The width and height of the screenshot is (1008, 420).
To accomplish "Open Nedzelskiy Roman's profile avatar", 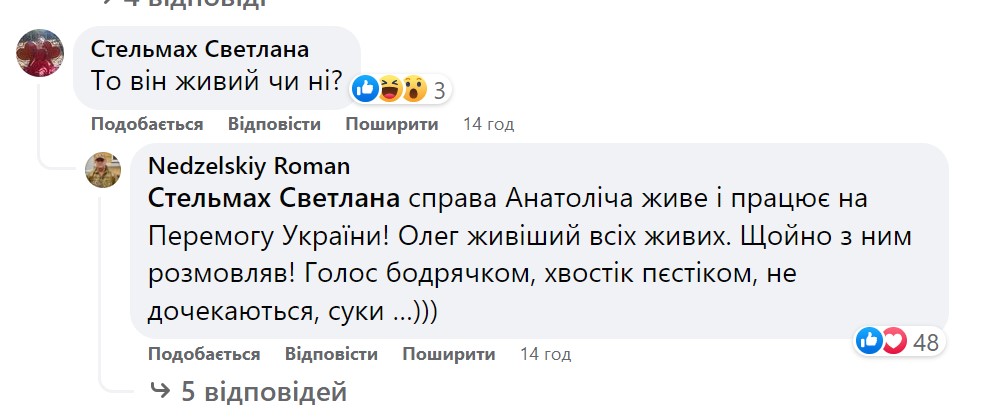I will tap(103, 172).
